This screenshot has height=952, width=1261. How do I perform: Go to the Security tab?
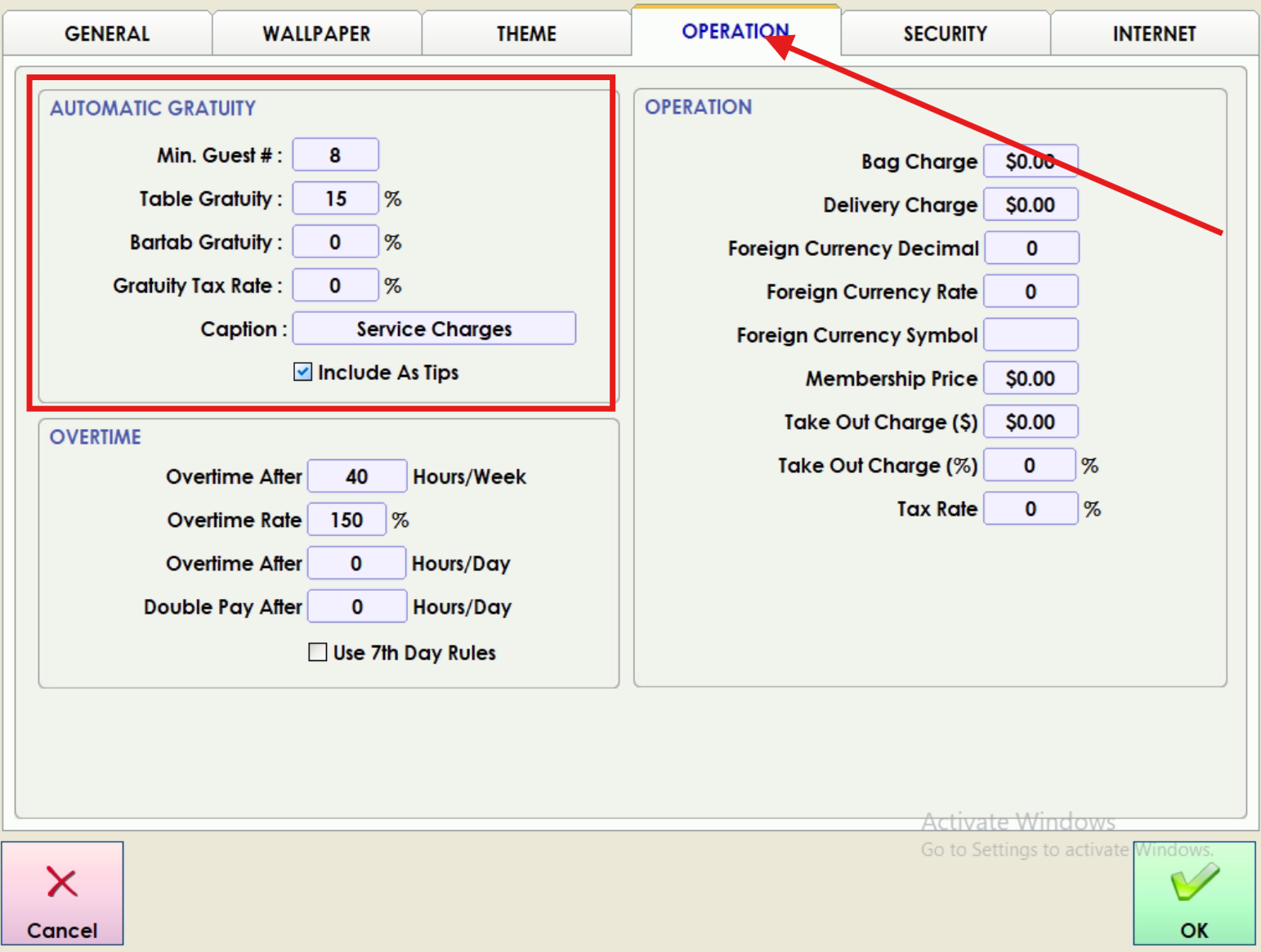[945, 34]
